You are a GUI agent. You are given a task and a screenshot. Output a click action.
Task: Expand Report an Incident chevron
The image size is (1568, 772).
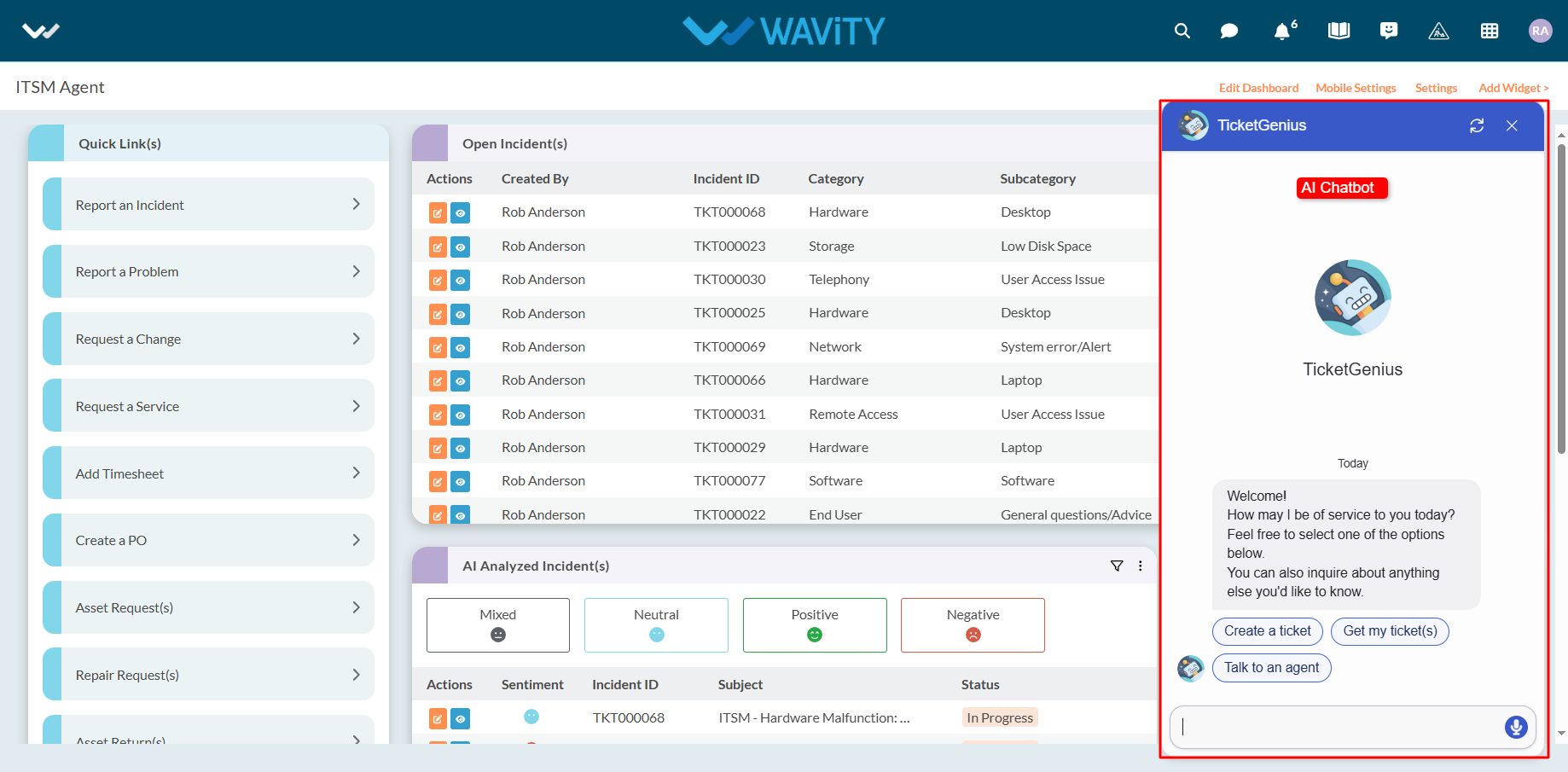pyautogui.click(x=357, y=204)
